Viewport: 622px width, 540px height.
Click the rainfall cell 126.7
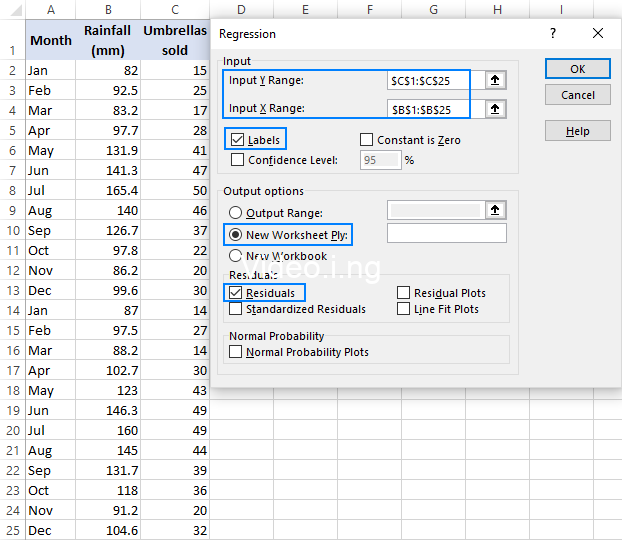click(108, 231)
